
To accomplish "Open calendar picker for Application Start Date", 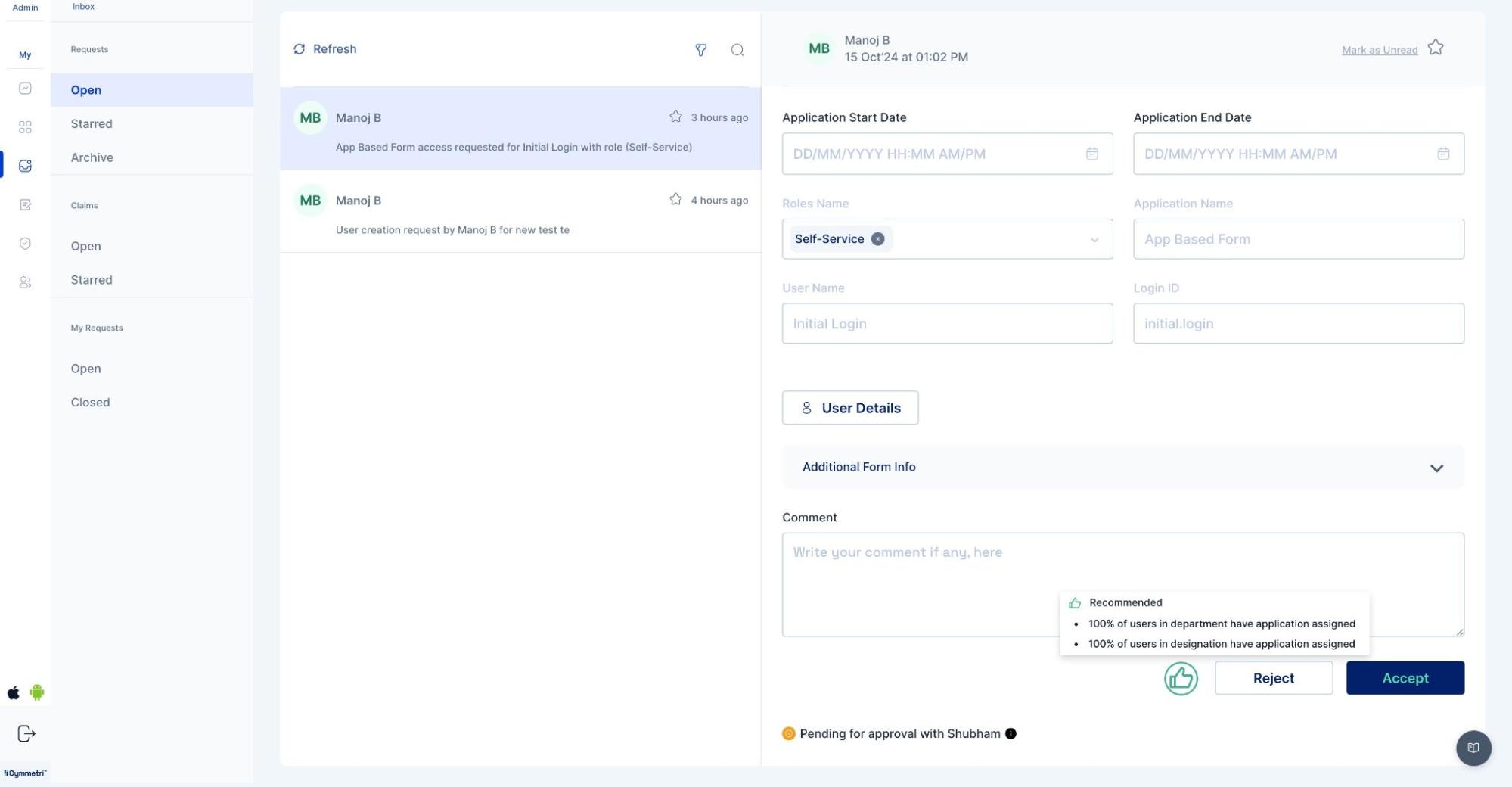I will [1091, 154].
